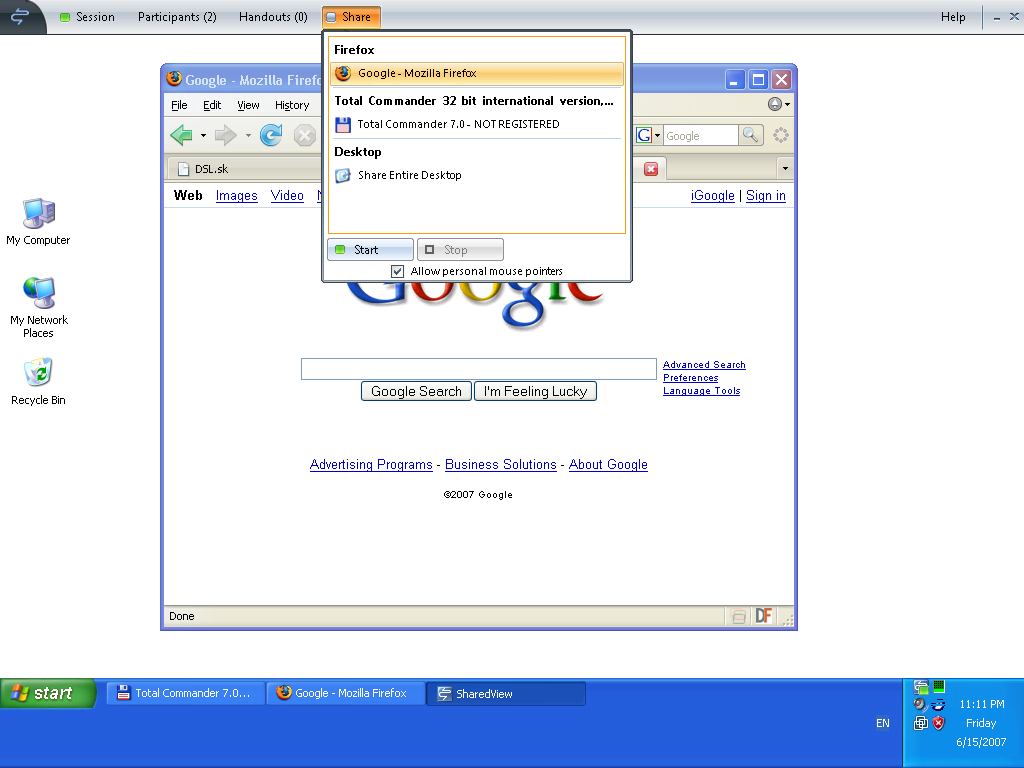The width and height of the screenshot is (1024, 768).
Task: Open the Windows start menu
Action: click(x=48, y=693)
